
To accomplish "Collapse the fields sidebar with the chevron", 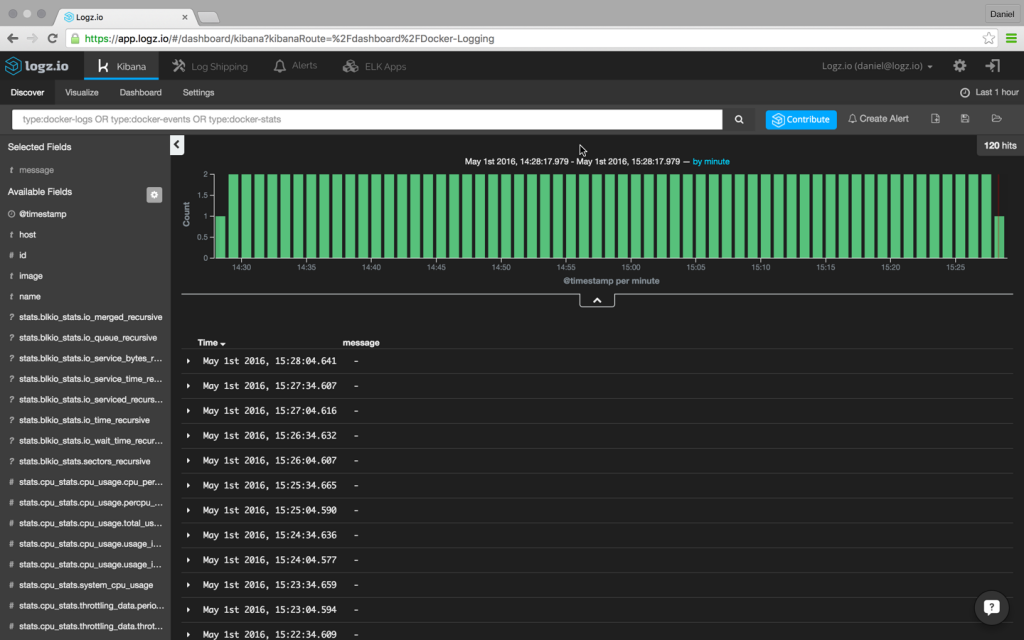I will pos(176,144).
